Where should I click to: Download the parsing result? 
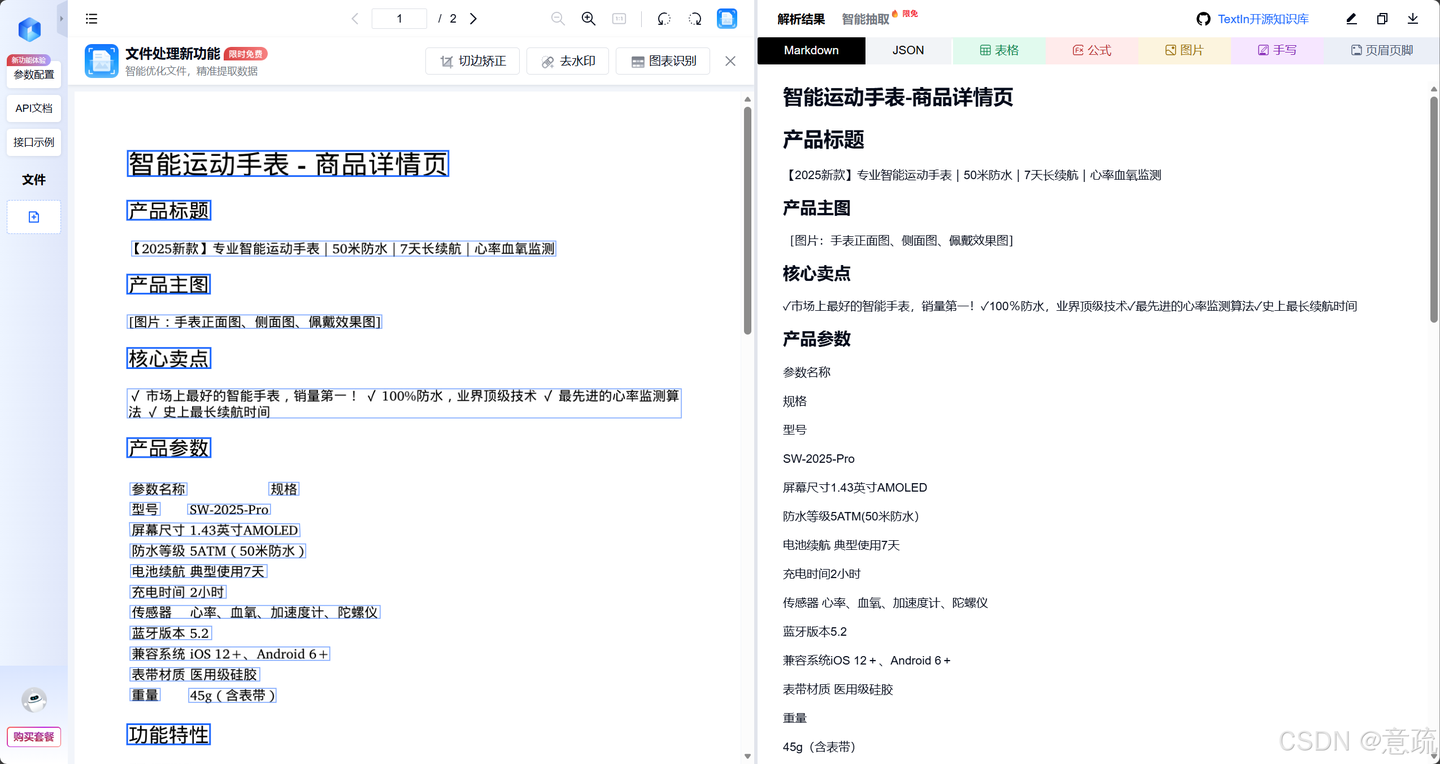1413,19
